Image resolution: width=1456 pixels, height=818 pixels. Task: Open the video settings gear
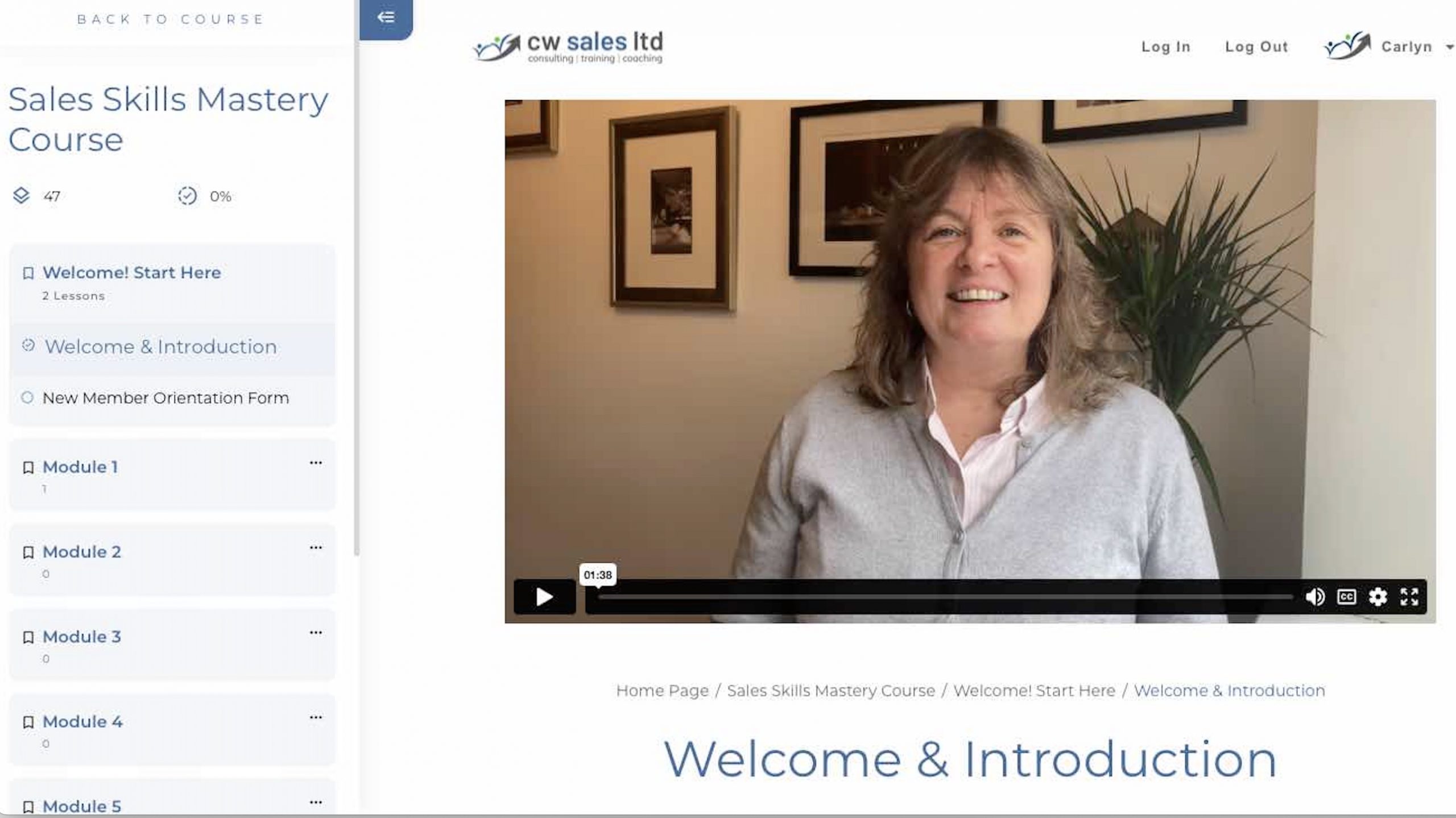(x=1378, y=597)
